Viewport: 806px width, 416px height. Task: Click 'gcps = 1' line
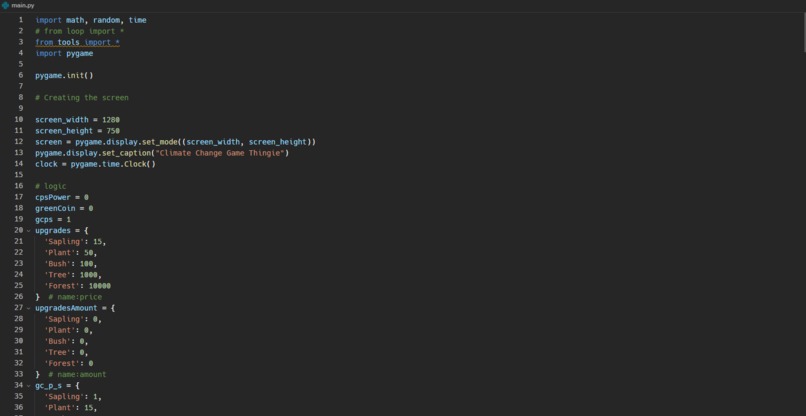point(53,220)
